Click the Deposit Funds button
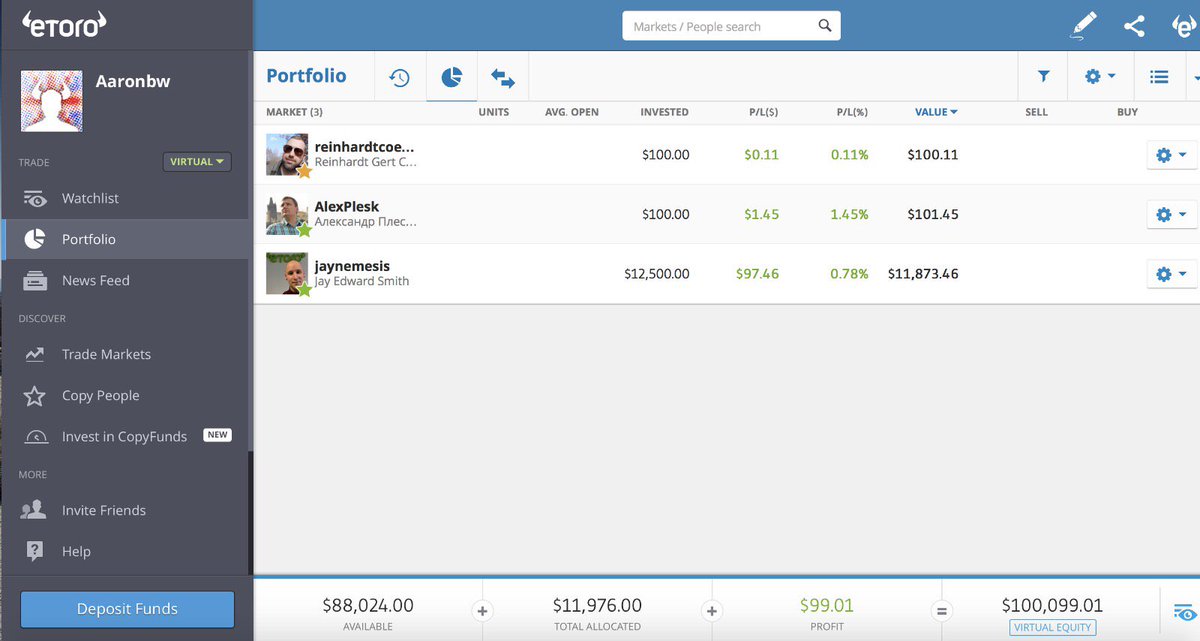 [127, 609]
